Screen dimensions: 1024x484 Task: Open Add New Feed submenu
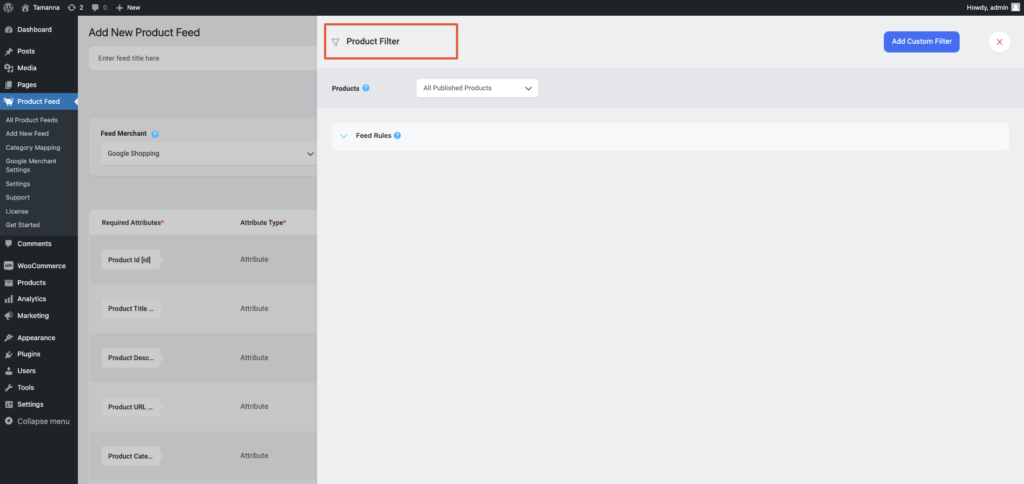point(27,133)
